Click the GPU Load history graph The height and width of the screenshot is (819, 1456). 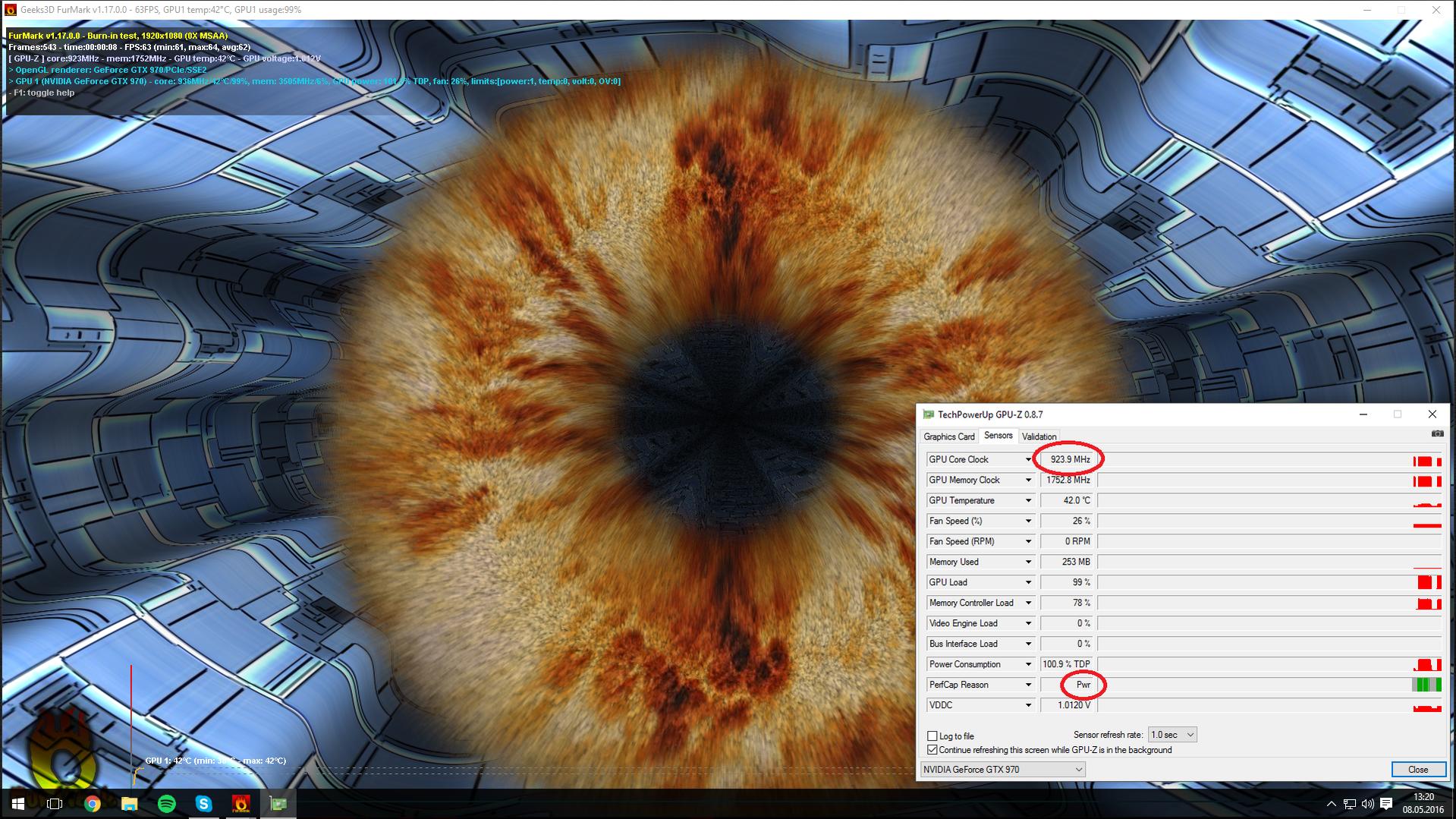click(x=1269, y=583)
